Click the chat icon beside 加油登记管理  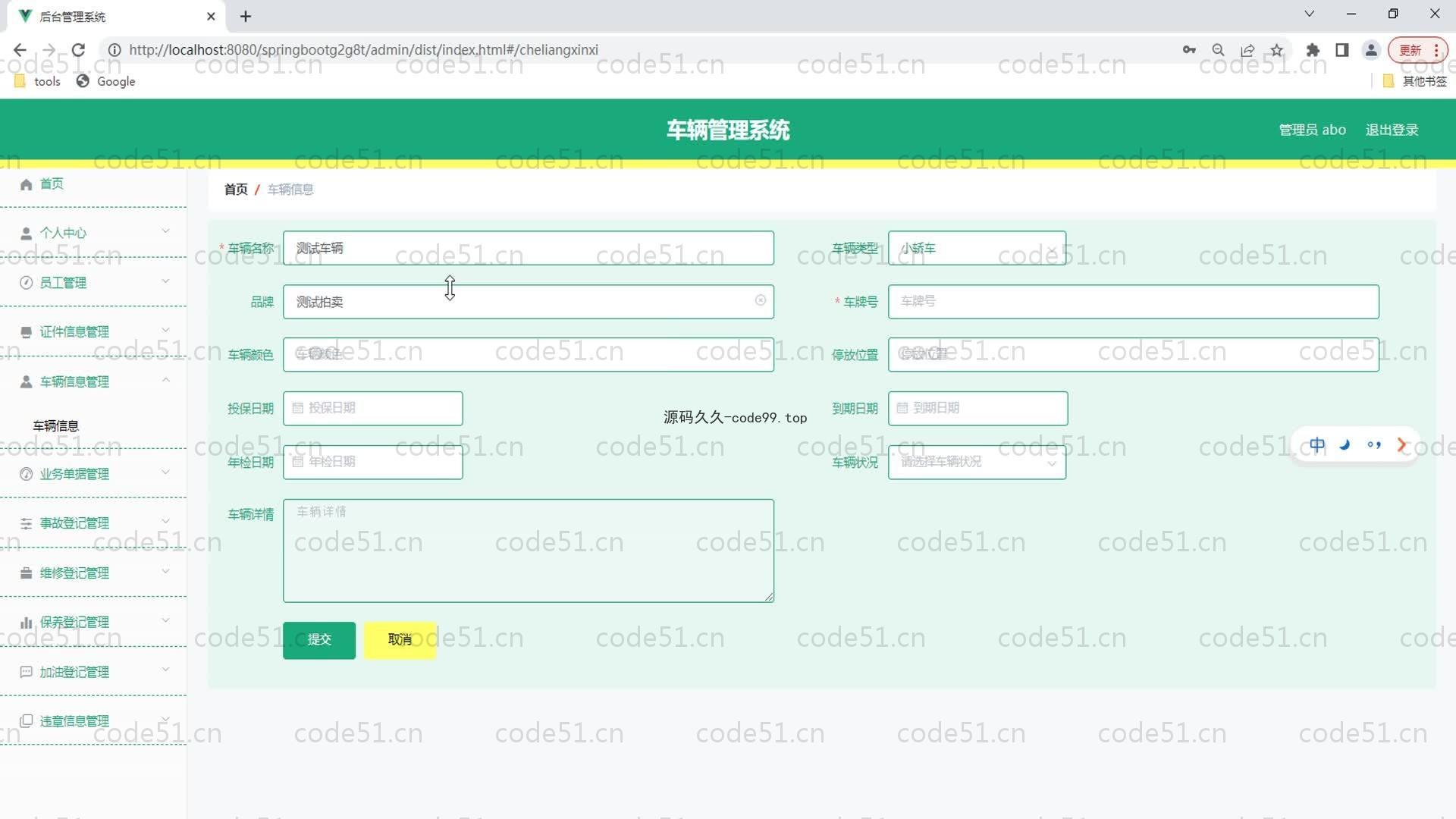pyautogui.click(x=27, y=672)
